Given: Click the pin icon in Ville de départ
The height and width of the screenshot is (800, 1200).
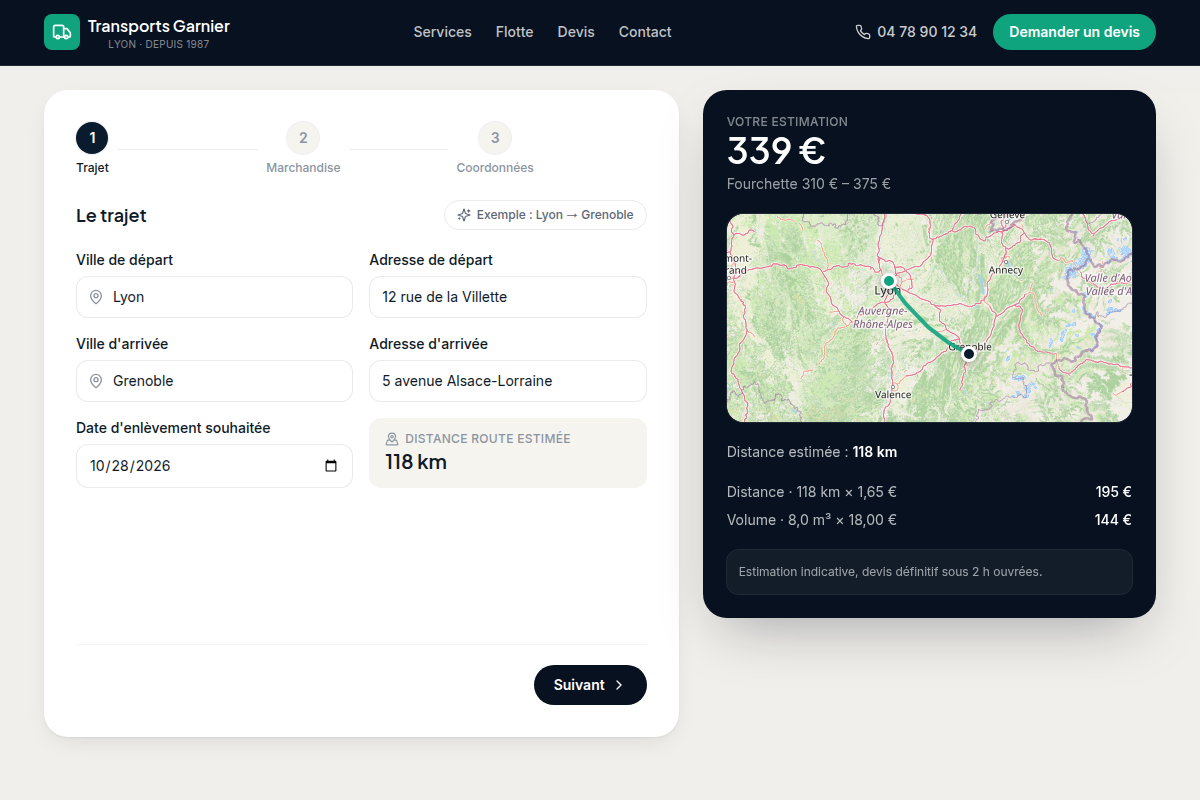Looking at the screenshot, I should pyautogui.click(x=96, y=297).
